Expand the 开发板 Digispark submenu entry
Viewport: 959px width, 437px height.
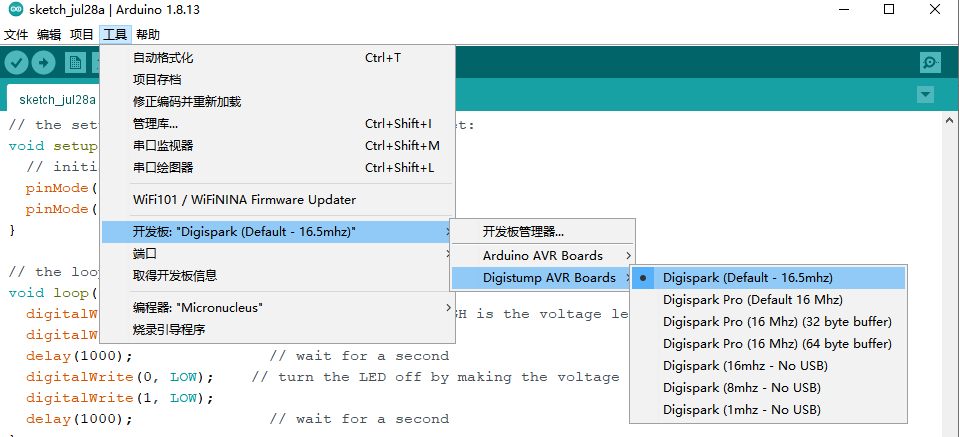278,232
